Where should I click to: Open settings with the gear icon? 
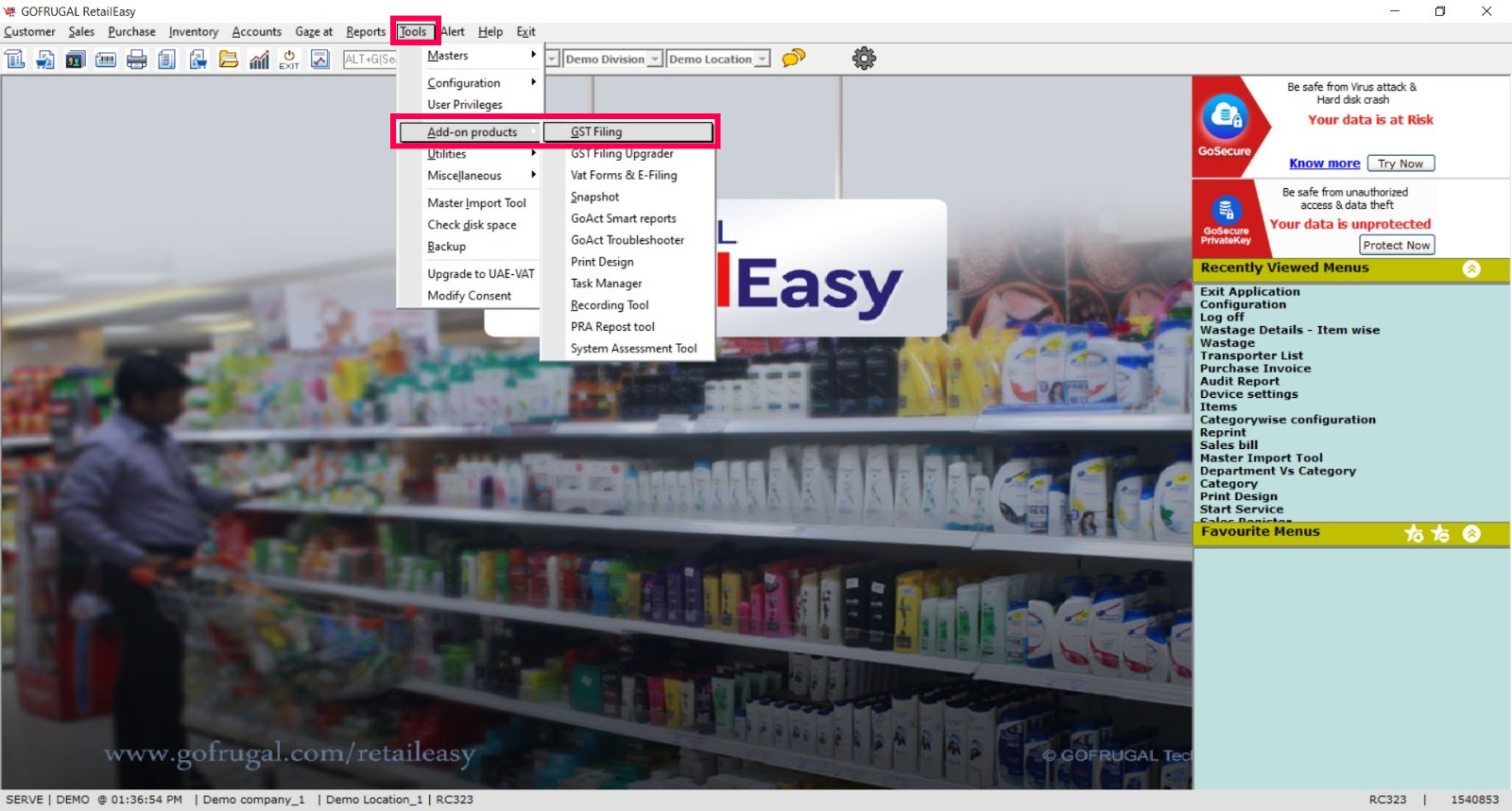click(864, 59)
